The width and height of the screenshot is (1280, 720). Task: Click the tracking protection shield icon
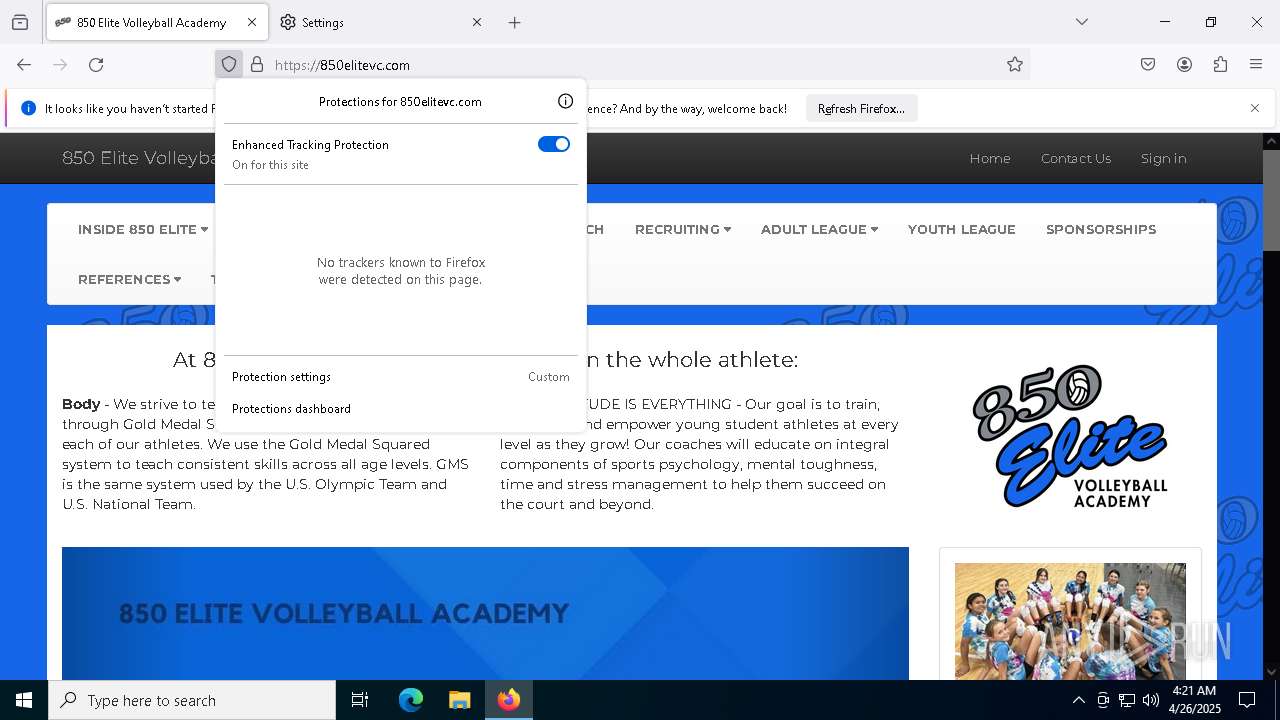(229, 65)
